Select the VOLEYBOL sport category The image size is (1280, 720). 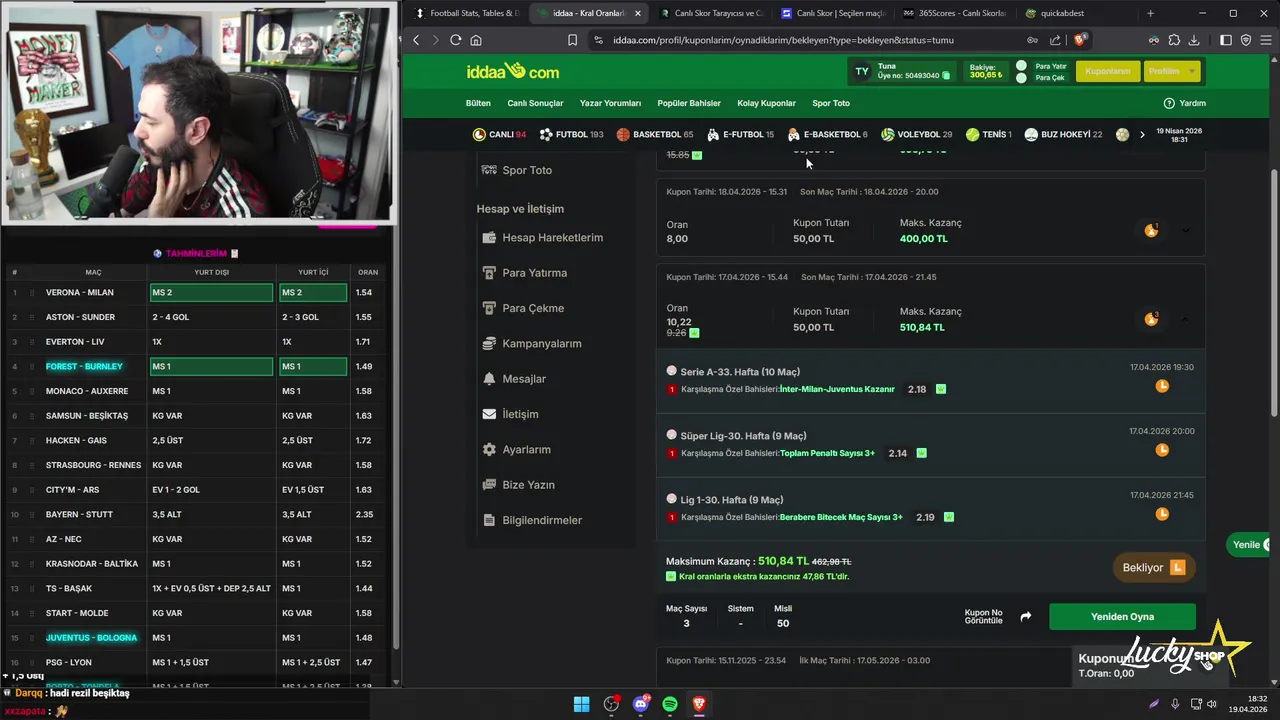[x=916, y=134]
